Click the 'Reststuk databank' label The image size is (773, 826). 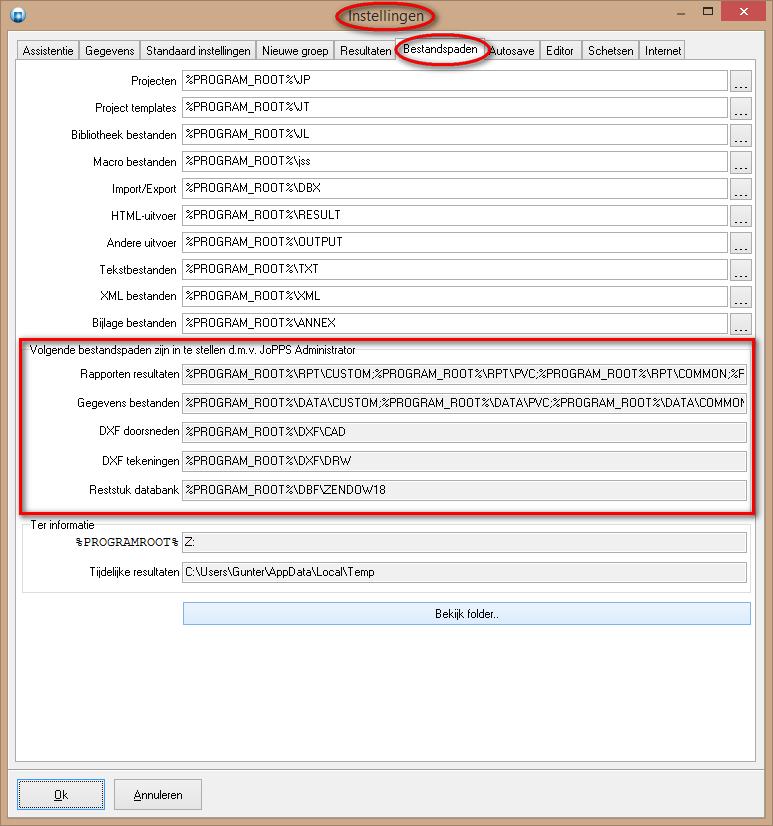click(x=134, y=490)
